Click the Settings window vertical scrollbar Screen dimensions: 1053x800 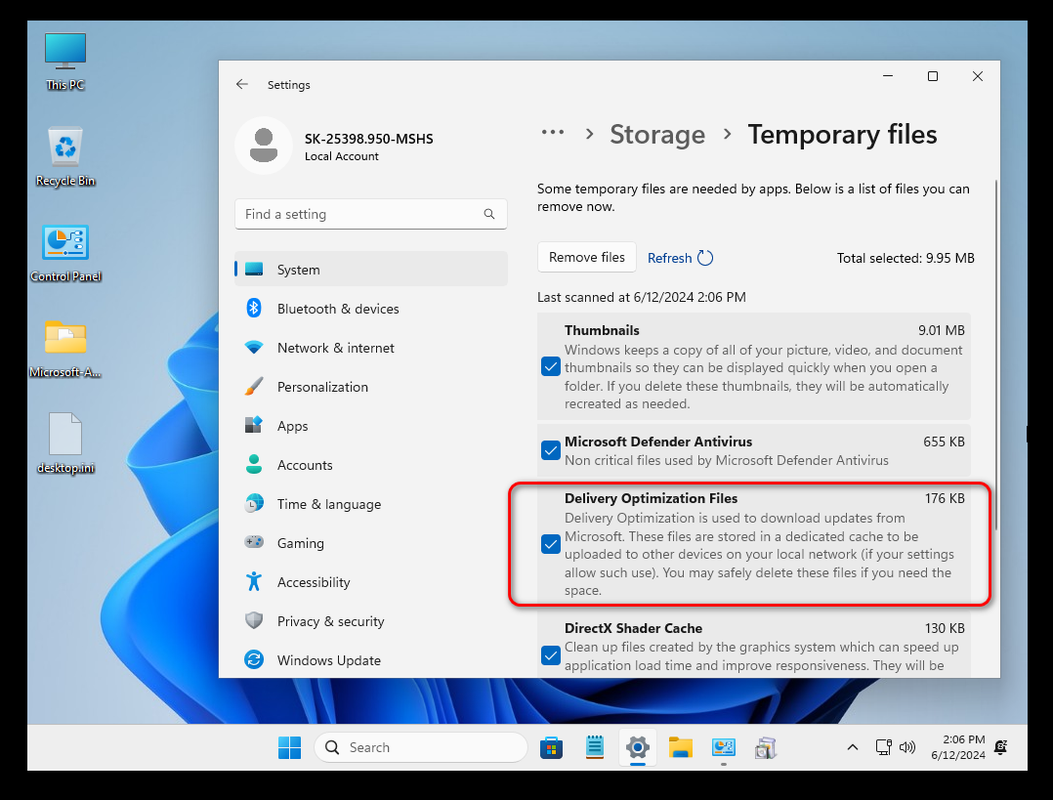[x=996, y=356]
